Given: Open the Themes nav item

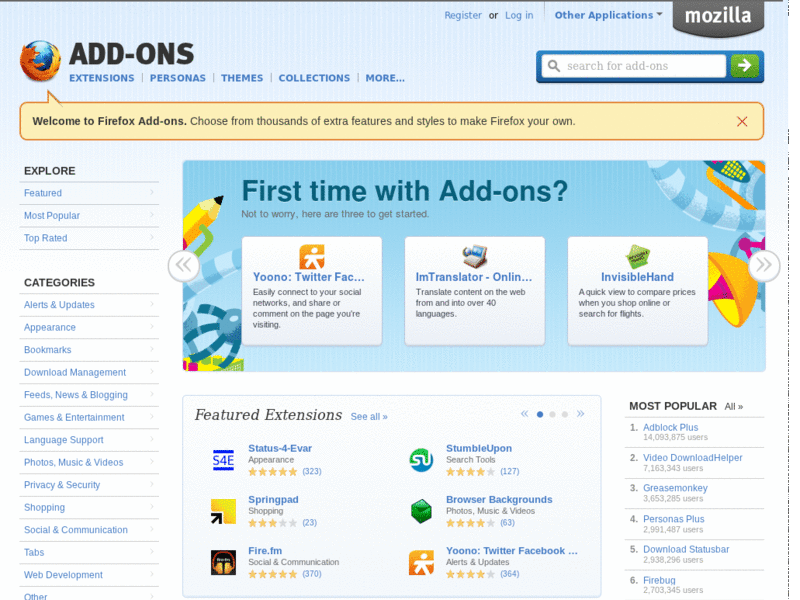Looking at the screenshot, I should click(242, 78).
